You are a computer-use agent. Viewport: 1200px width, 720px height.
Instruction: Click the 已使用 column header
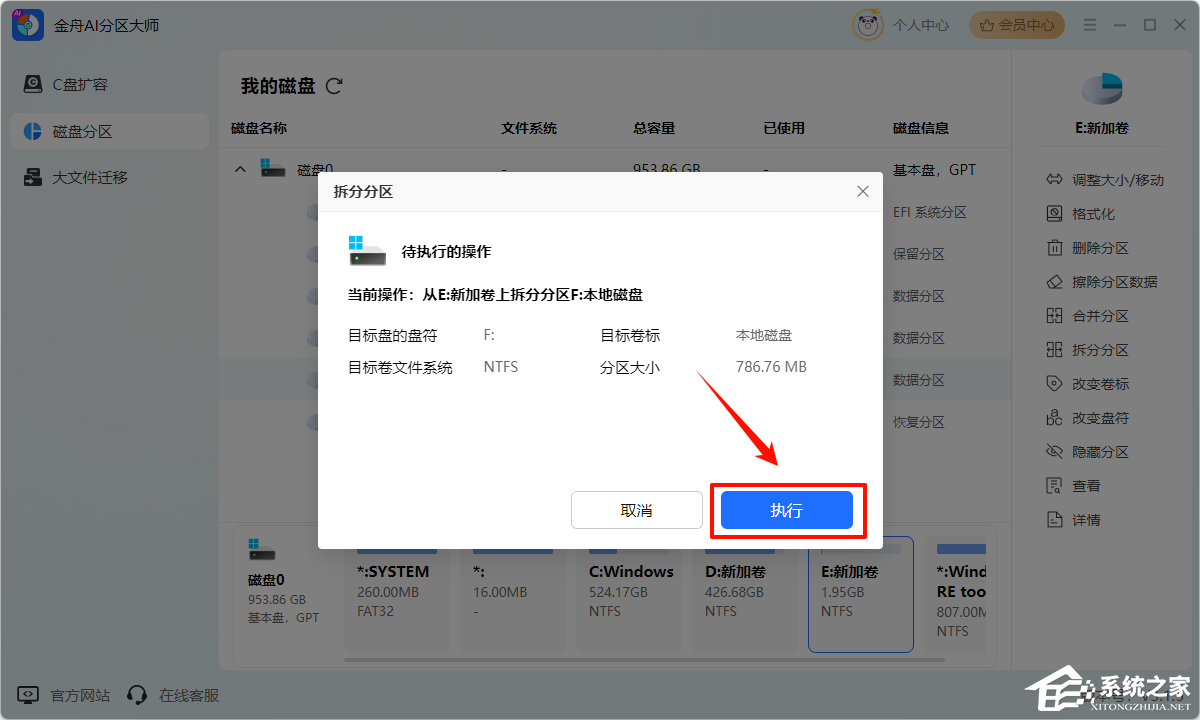784,128
